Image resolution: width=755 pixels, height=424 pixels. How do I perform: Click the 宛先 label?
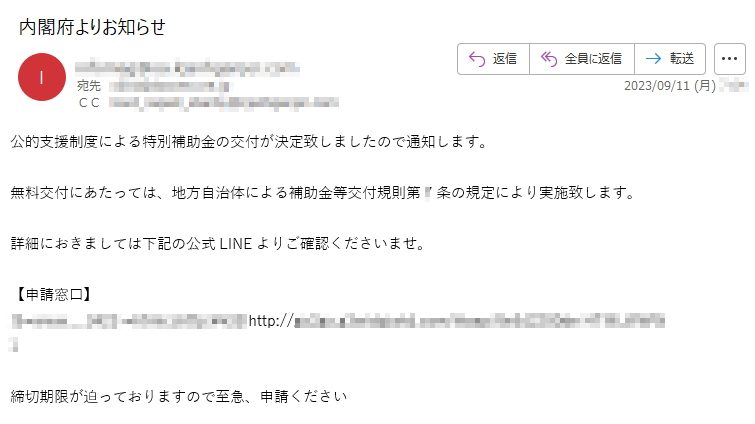tap(89, 86)
